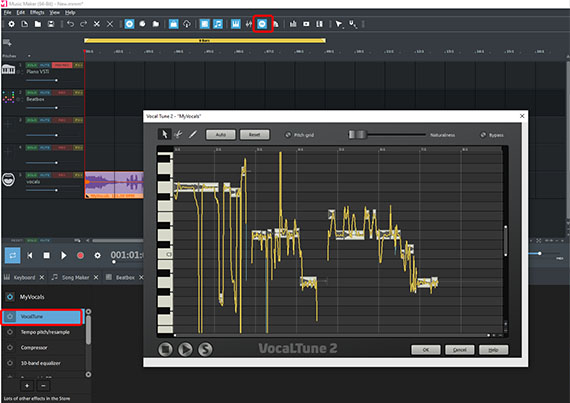Play the arrangement from main transport

tap(64, 255)
